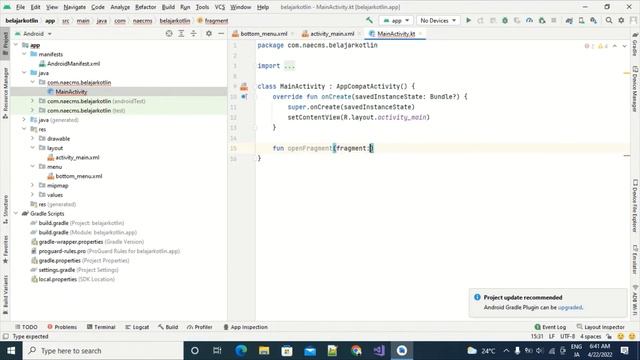Open the TODO tool window
This screenshot has width=640, height=360.
point(26,327)
